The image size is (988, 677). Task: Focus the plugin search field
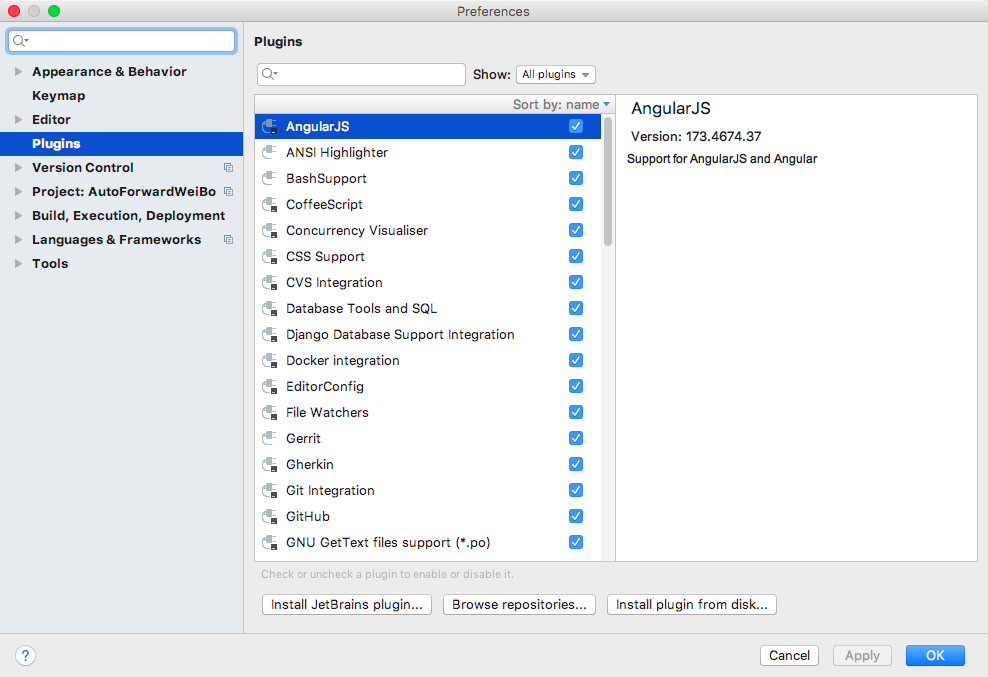pos(361,74)
